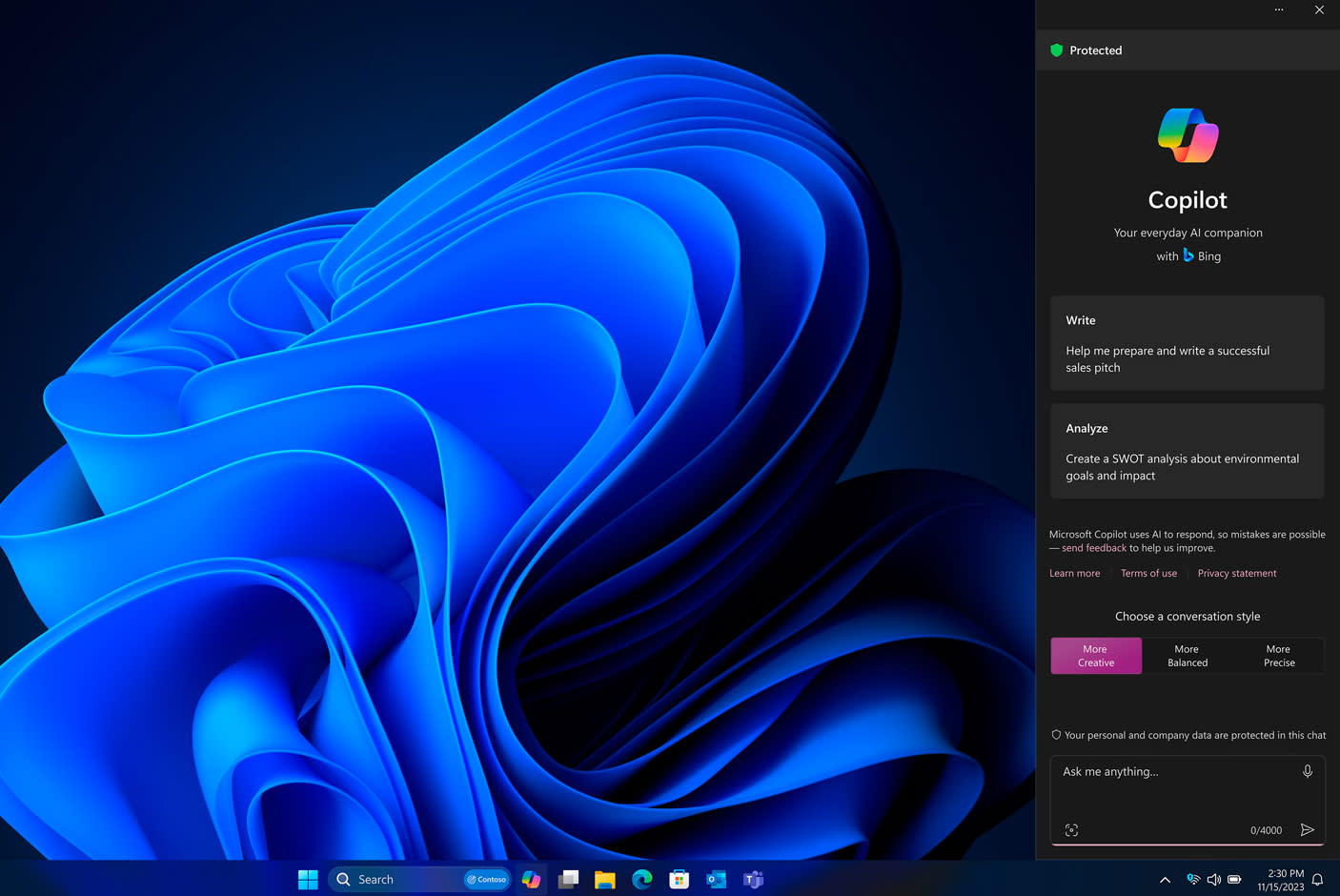Click the 'Terms of use' link
The width and height of the screenshot is (1340, 896).
(x=1148, y=573)
